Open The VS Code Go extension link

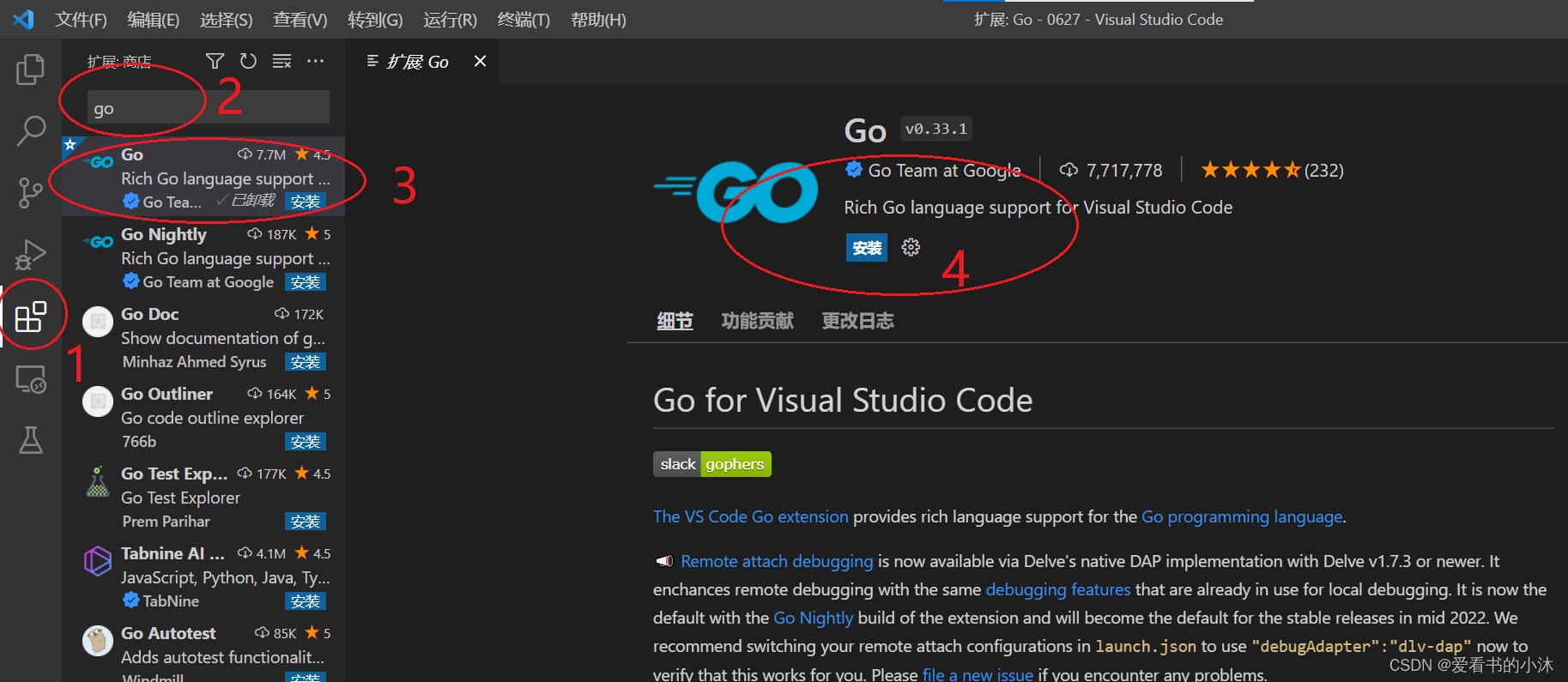click(x=750, y=516)
